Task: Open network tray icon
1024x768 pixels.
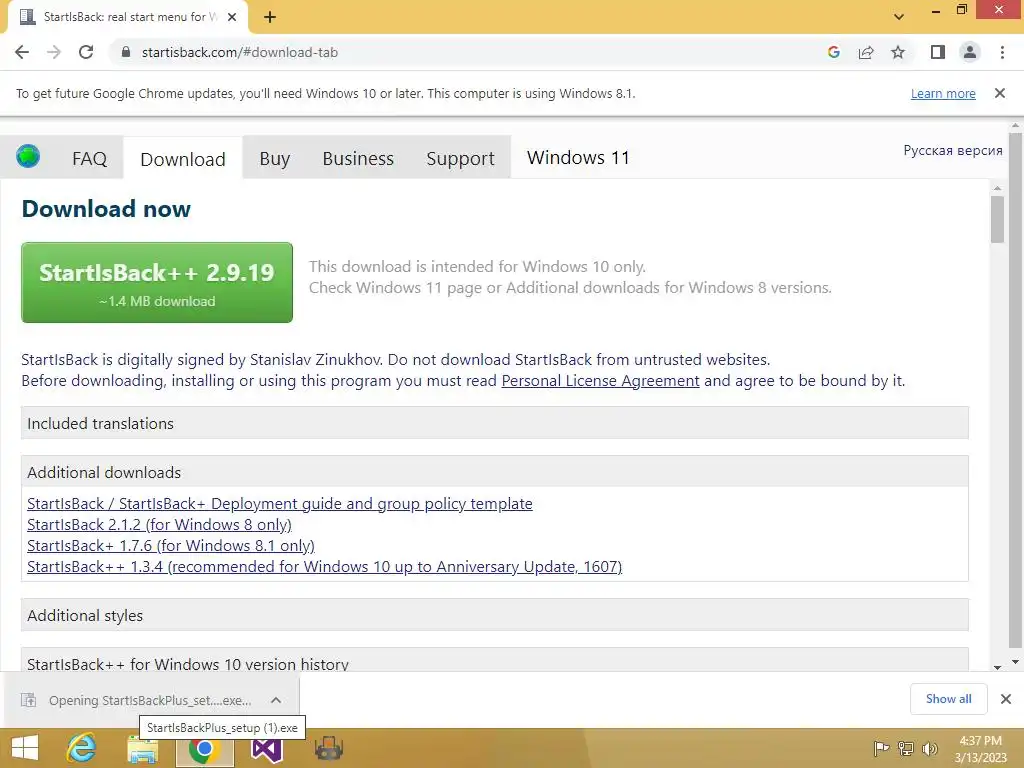Action: [906, 748]
